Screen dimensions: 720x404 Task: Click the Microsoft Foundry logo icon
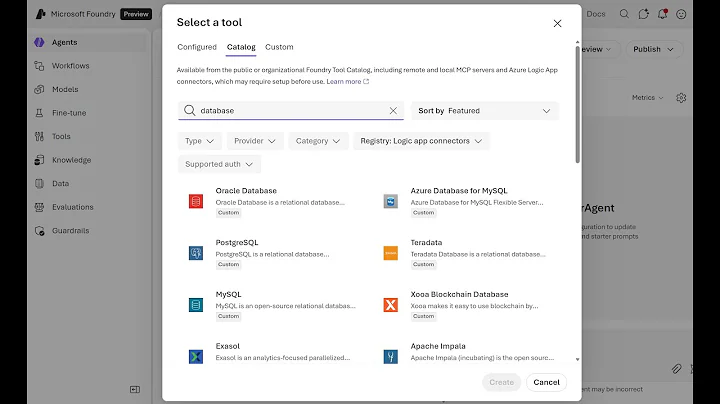(40, 14)
